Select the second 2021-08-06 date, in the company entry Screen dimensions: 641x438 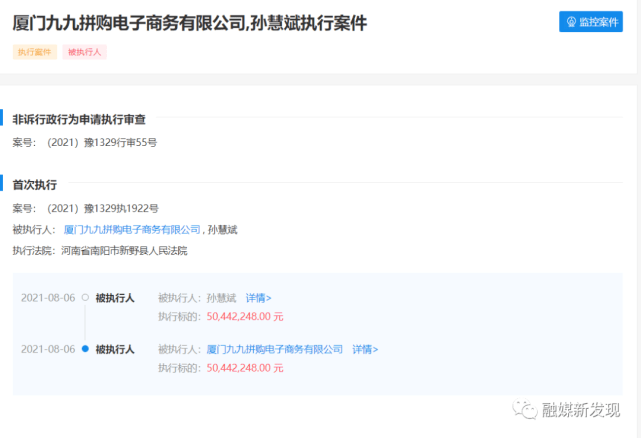48,350
